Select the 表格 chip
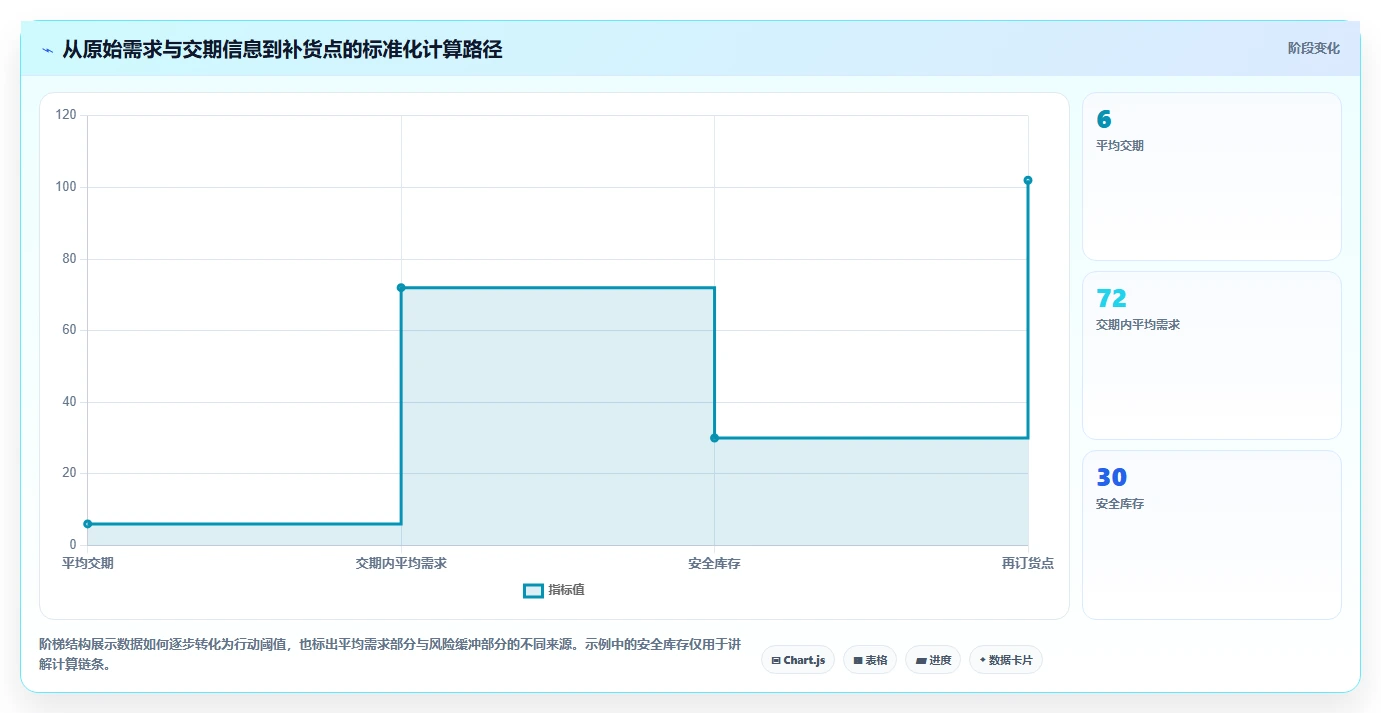The image size is (1381, 713). [x=870, y=660]
